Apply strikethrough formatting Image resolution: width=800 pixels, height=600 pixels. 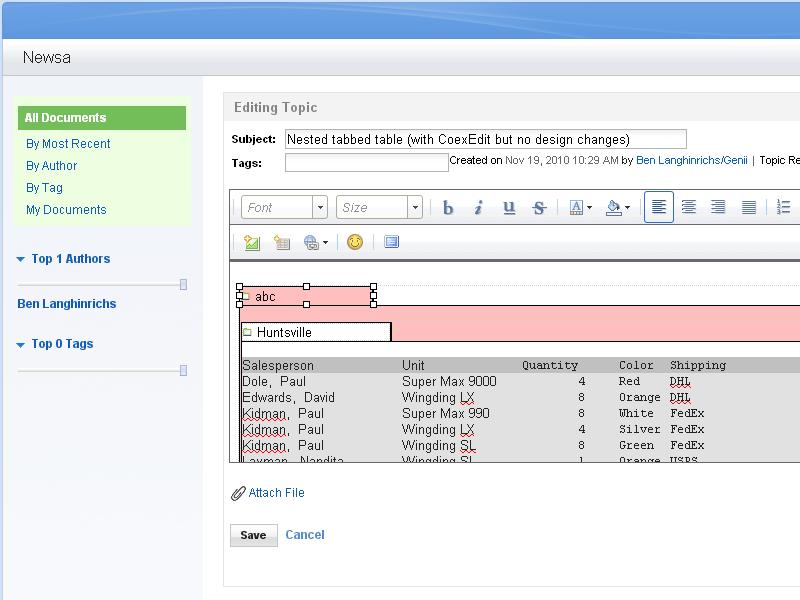(x=539, y=208)
